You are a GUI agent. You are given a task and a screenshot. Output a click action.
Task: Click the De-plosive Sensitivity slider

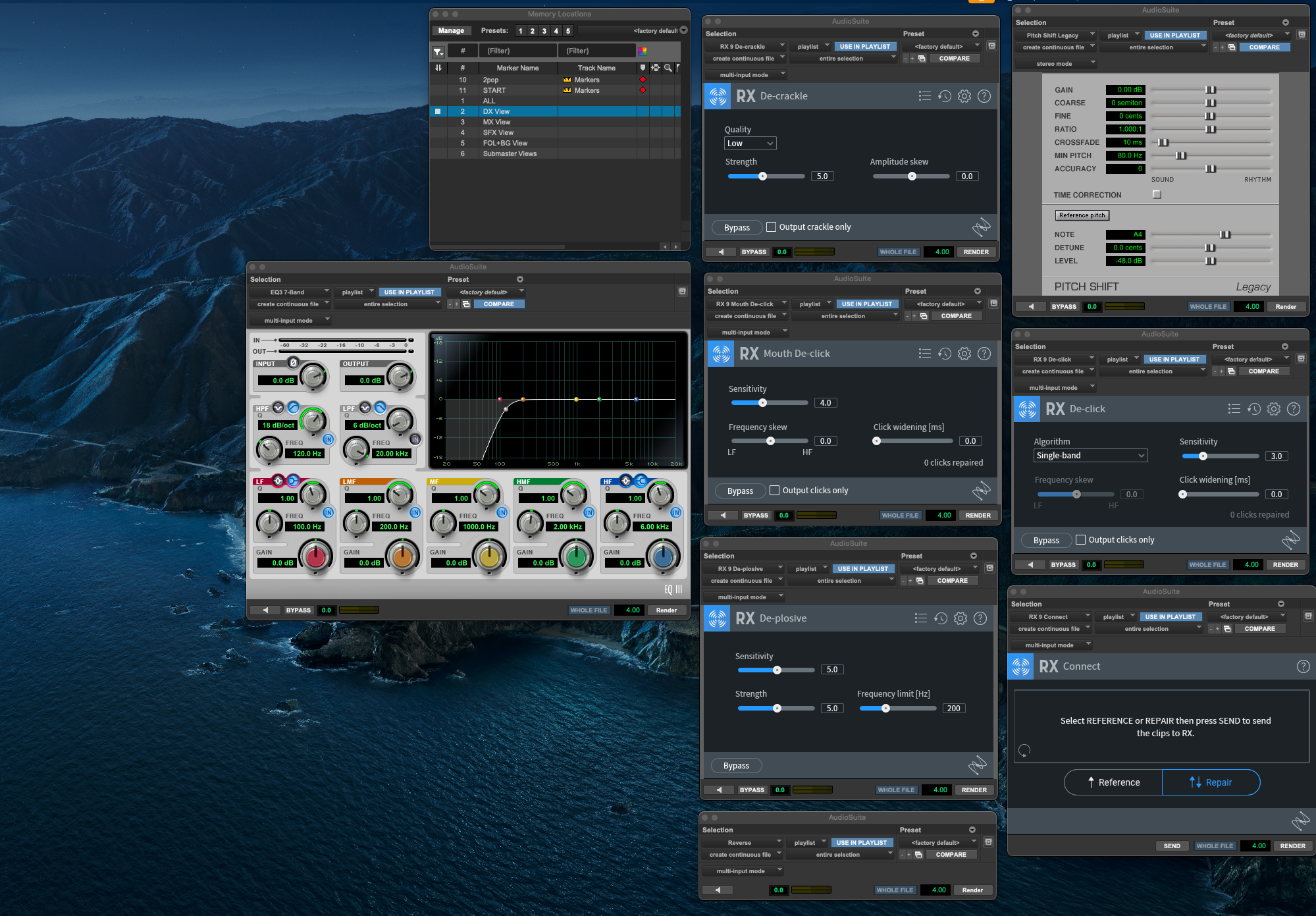777,670
